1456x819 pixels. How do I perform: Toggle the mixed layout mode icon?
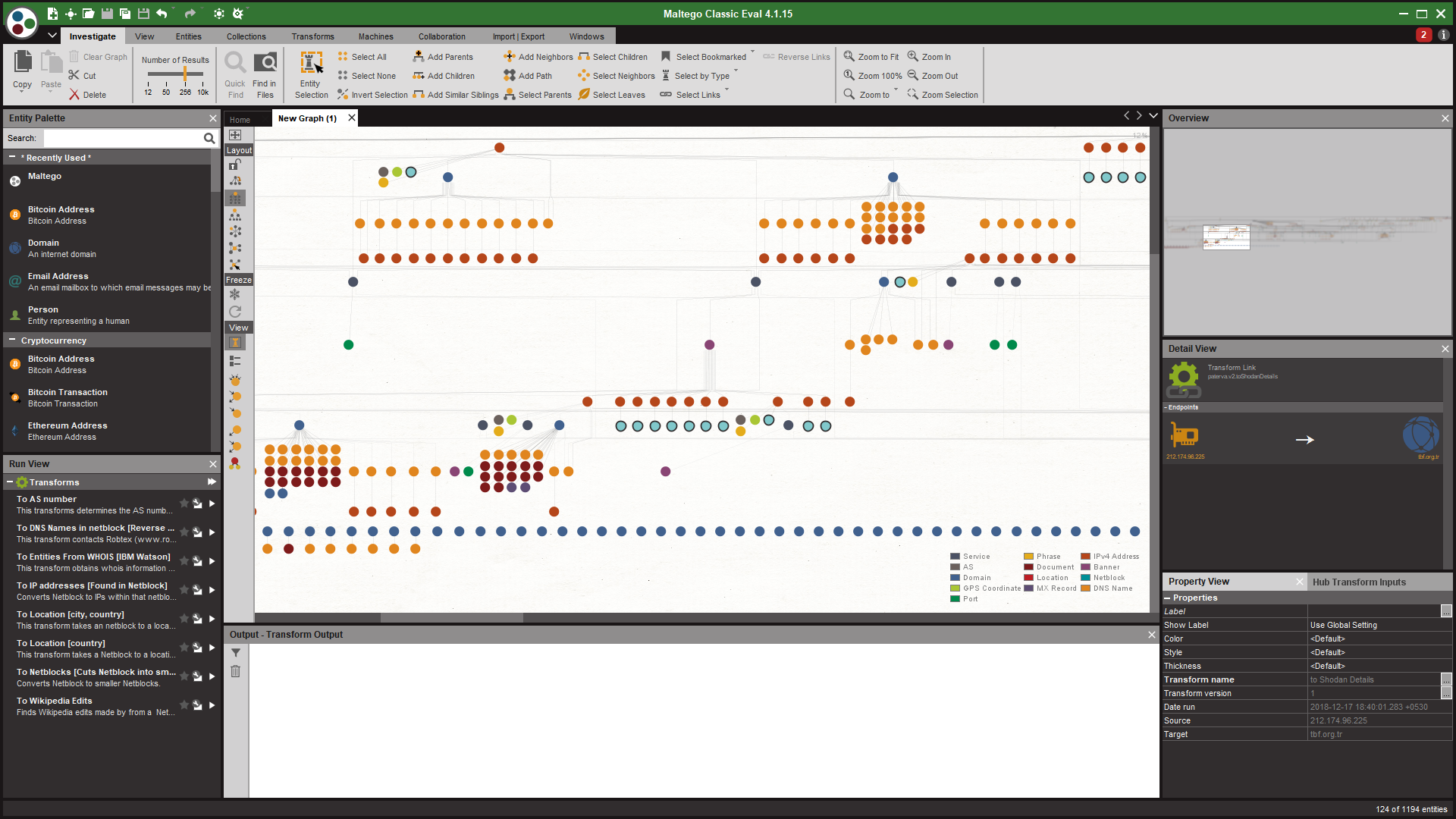pyautogui.click(x=235, y=180)
